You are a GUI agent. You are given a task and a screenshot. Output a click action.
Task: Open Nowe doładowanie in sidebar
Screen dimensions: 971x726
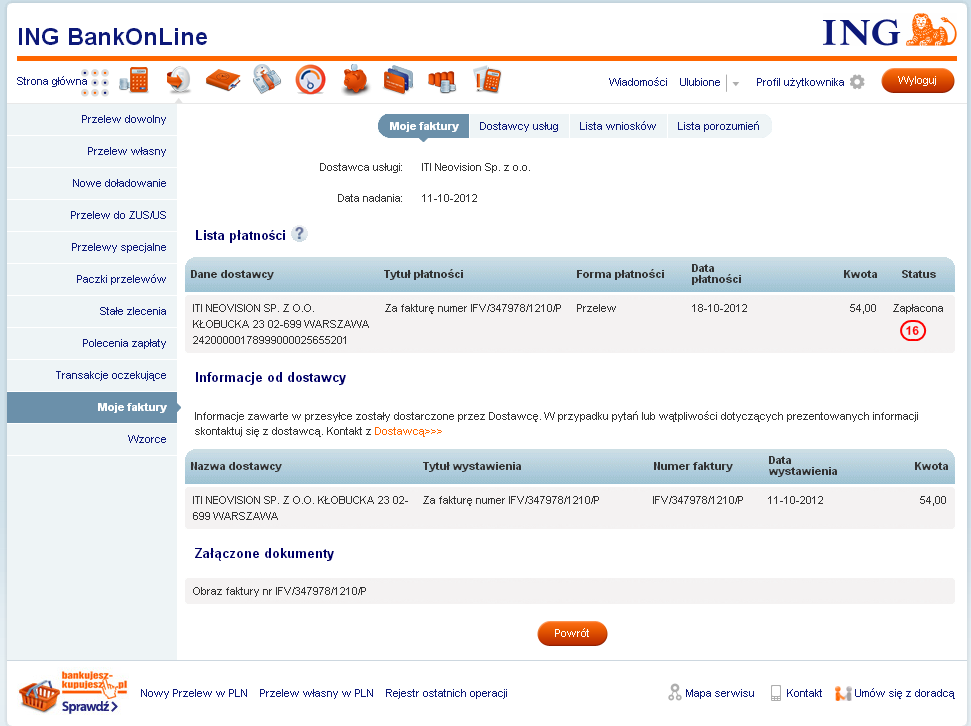tap(92, 183)
